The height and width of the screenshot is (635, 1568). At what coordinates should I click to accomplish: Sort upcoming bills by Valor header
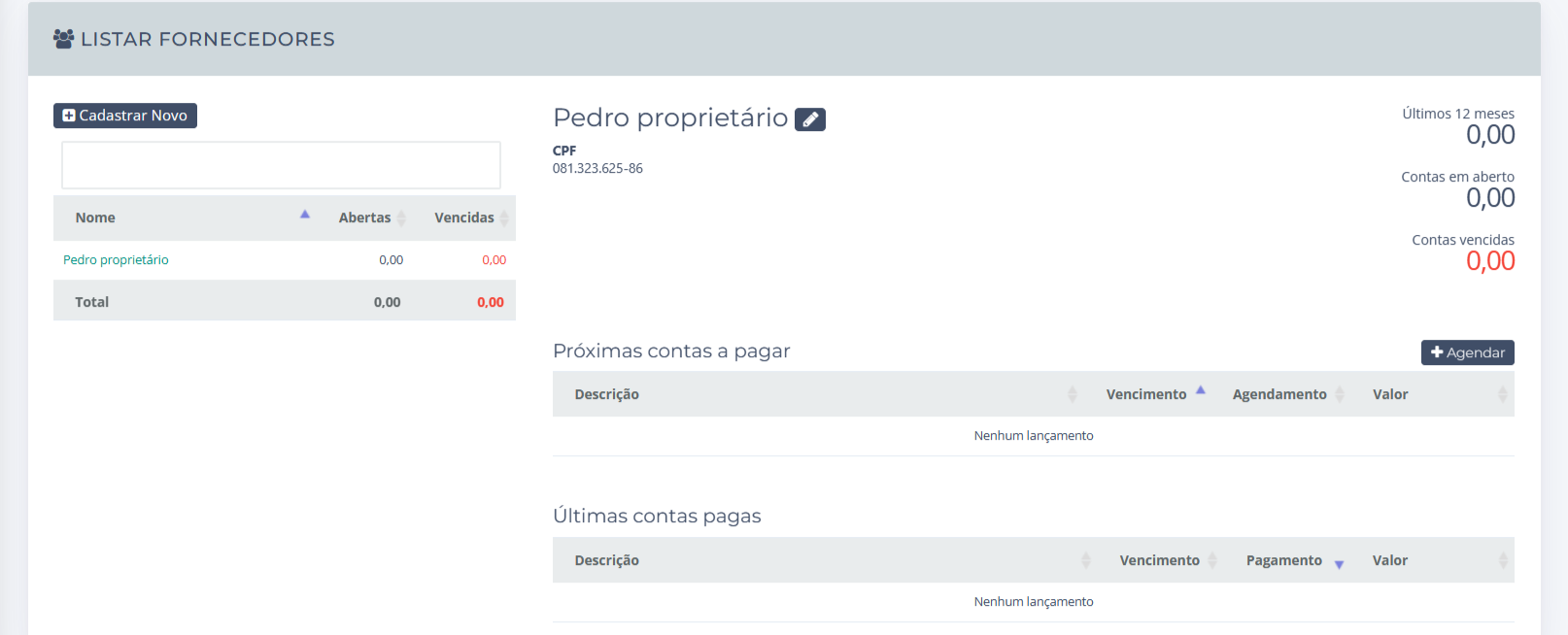point(1390,394)
